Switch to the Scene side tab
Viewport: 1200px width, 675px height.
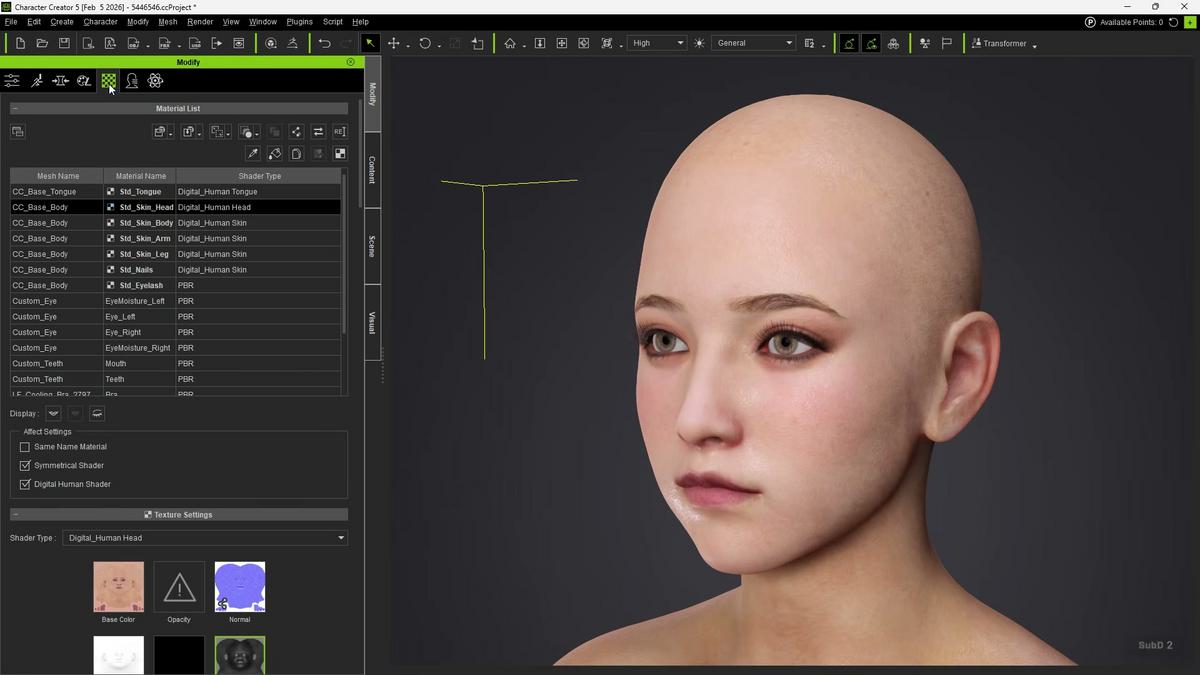[x=371, y=247]
